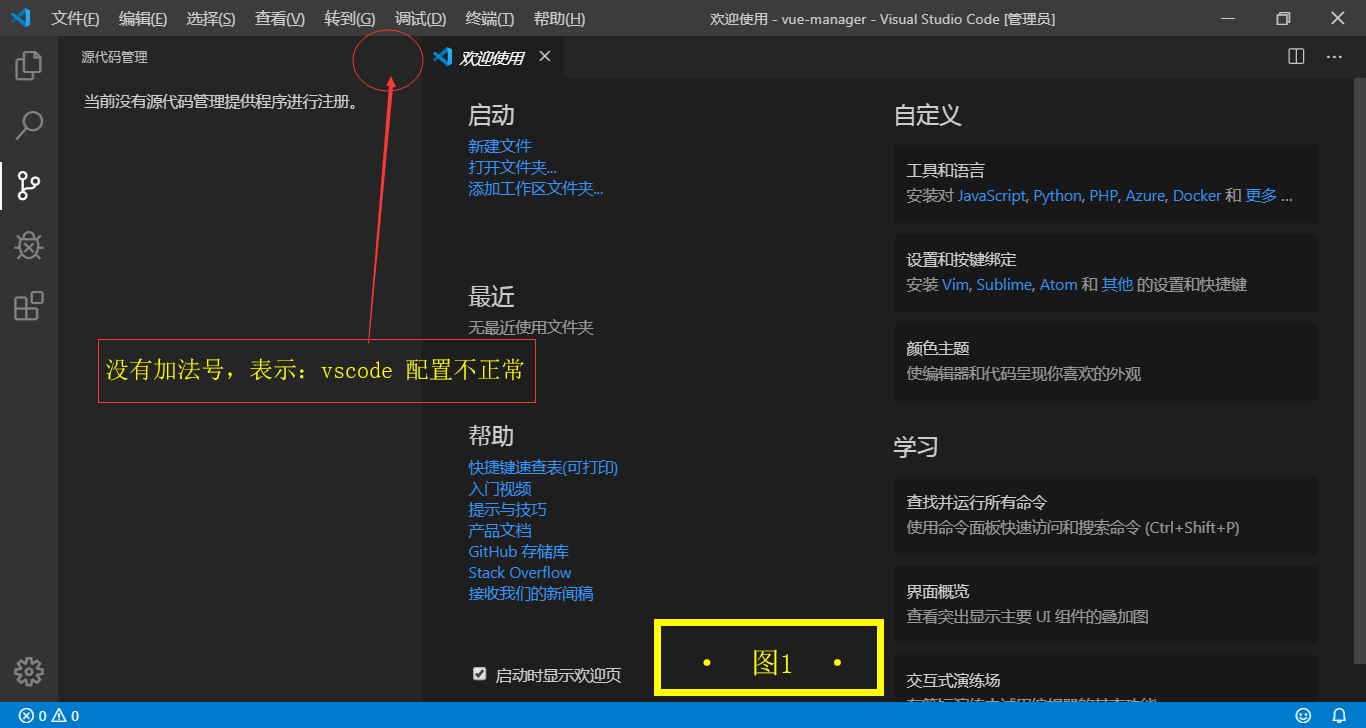Open the Debug view in the activity bar
The height and width of the screenshot is (728, 1366).
28,246
